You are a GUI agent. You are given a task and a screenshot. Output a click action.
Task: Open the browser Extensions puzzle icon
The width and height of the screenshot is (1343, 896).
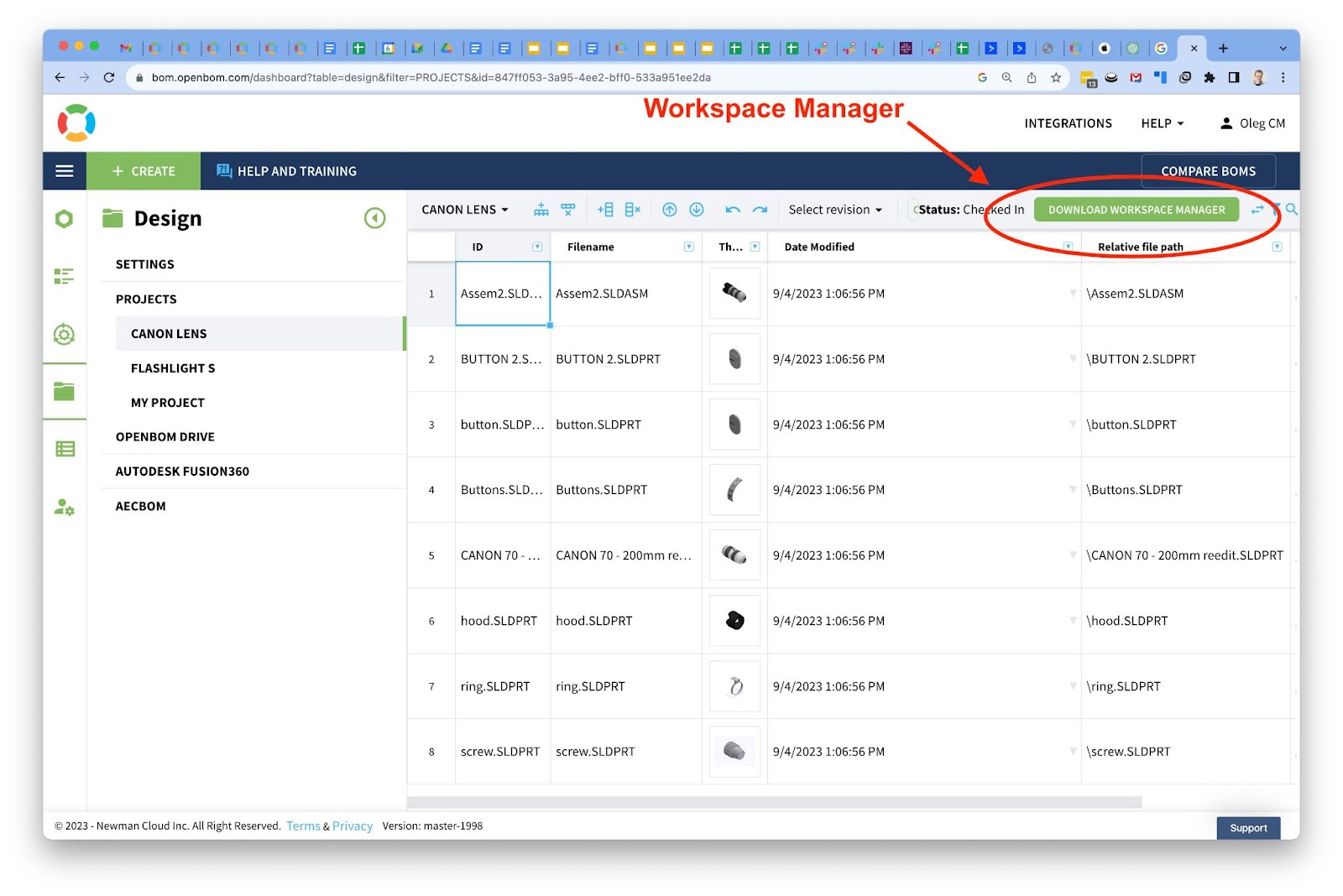coord(1210,77)
